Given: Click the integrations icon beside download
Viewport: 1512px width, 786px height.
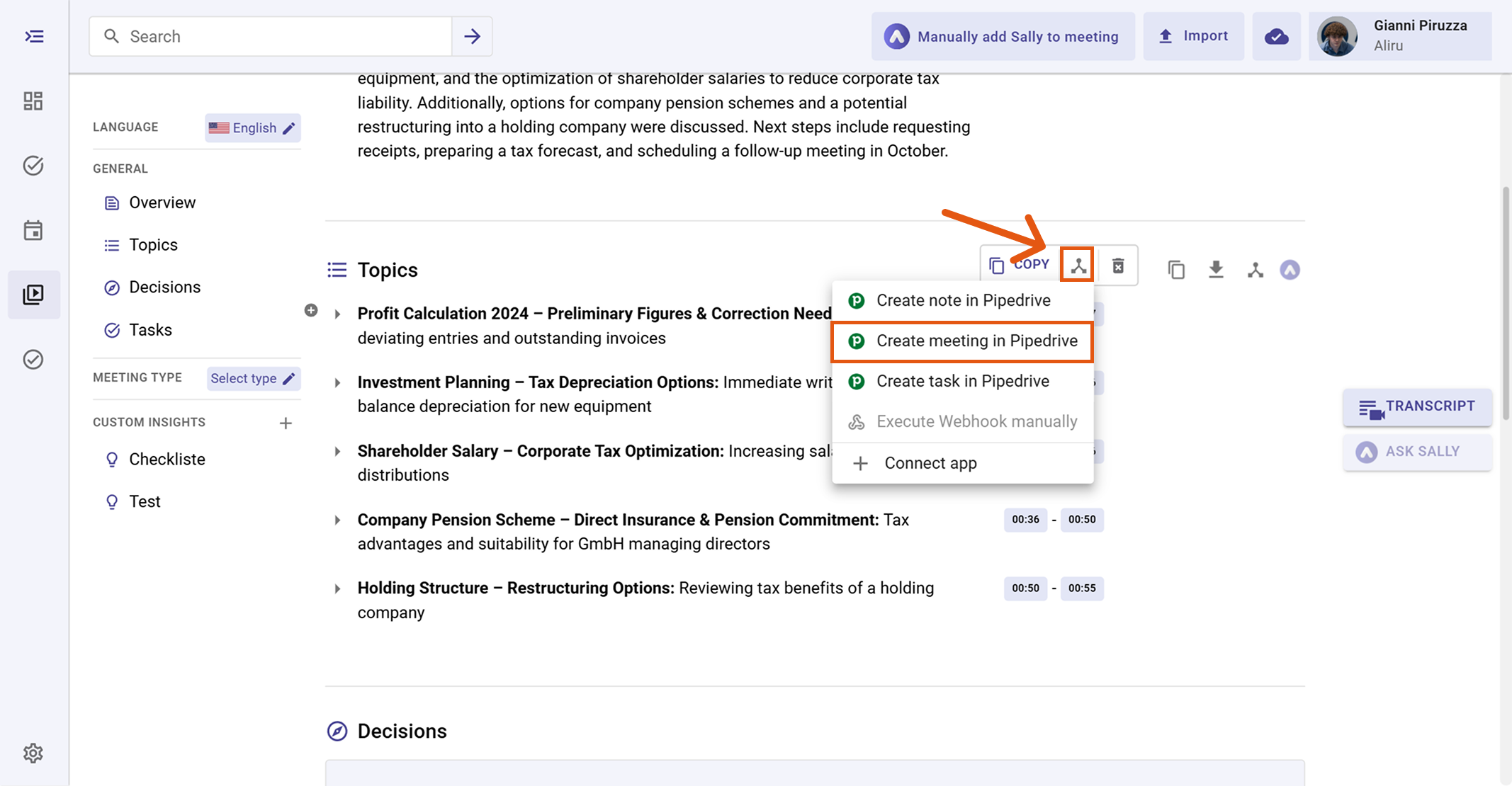Looking at the screenshot, I should coord(1256,270).
